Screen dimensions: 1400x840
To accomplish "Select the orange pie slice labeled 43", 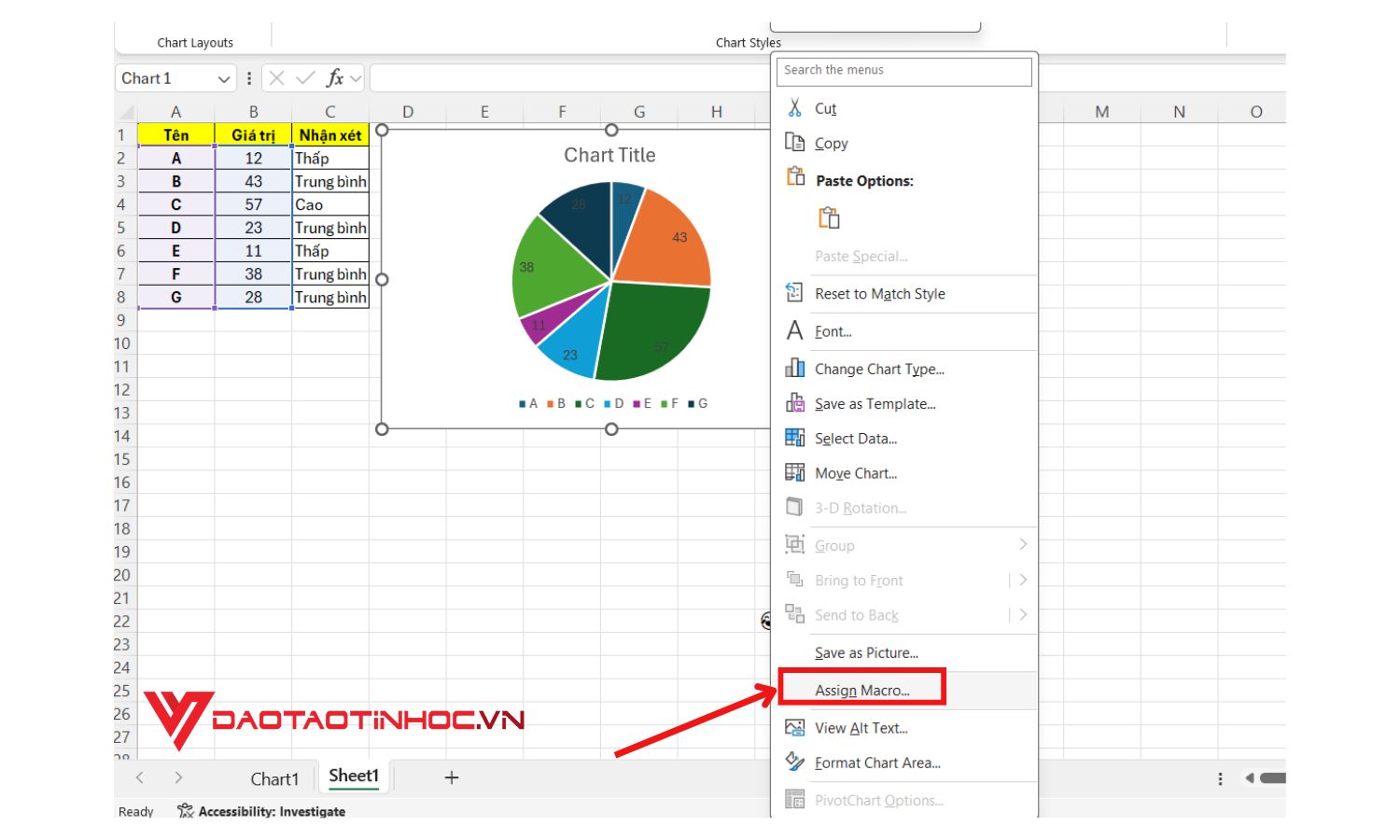I will click(x=667, y=243).
